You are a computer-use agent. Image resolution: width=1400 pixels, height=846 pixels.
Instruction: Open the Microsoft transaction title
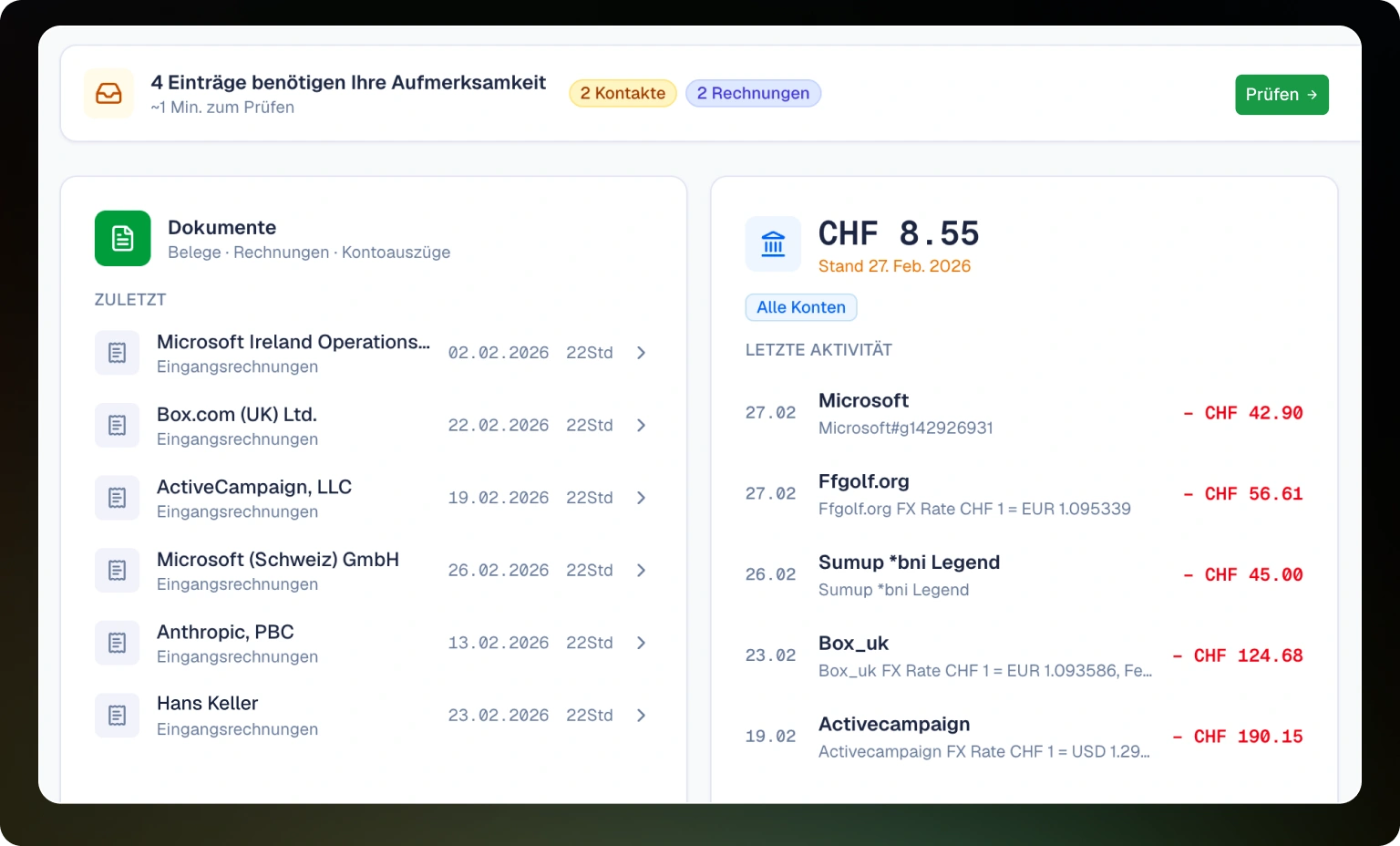pyautogui.click(x=863, y=400)
